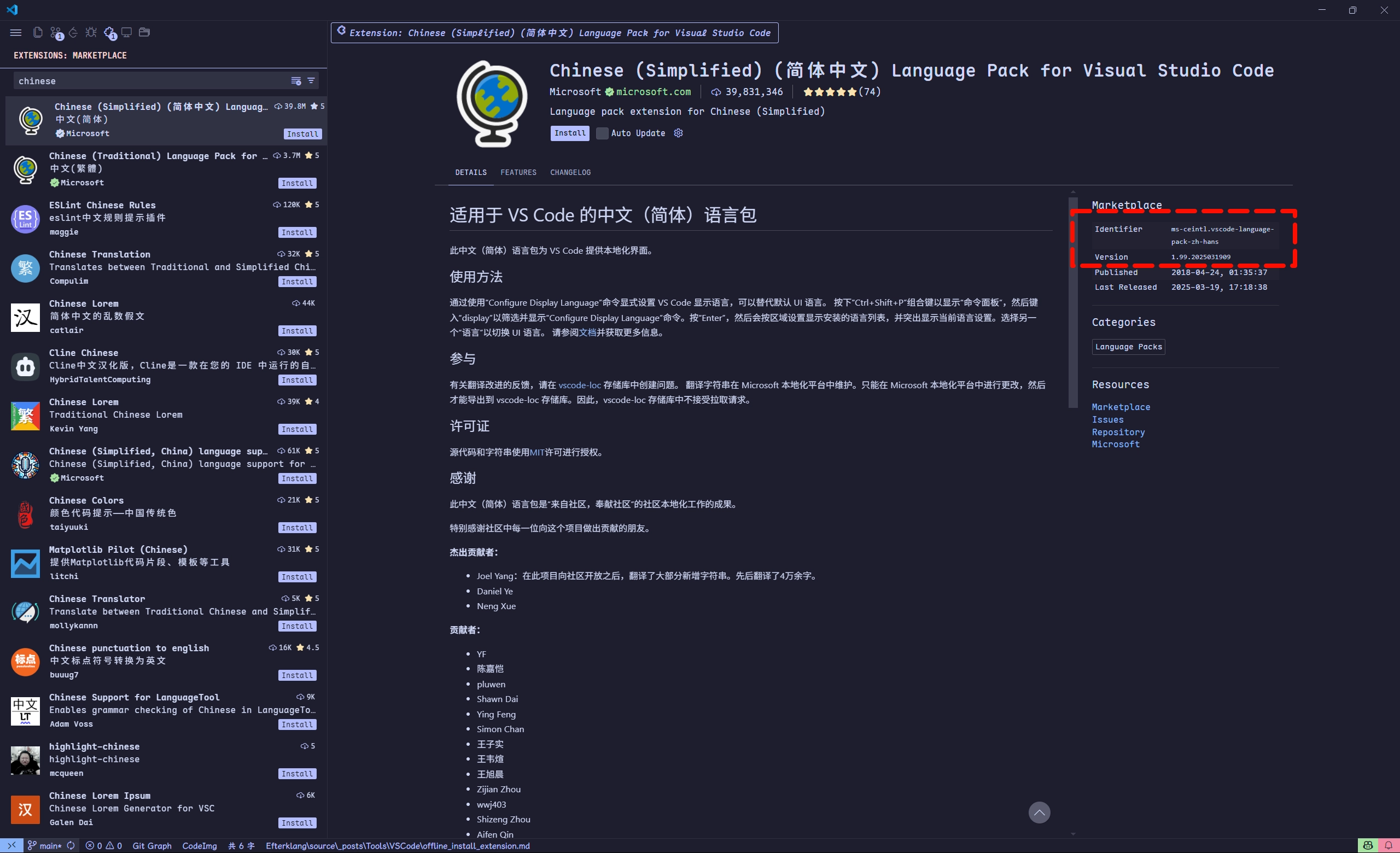Install the Chinese Simplified language pack
Image resolution: width=1400 pixels, height=853 pixels.
(570, 133)
